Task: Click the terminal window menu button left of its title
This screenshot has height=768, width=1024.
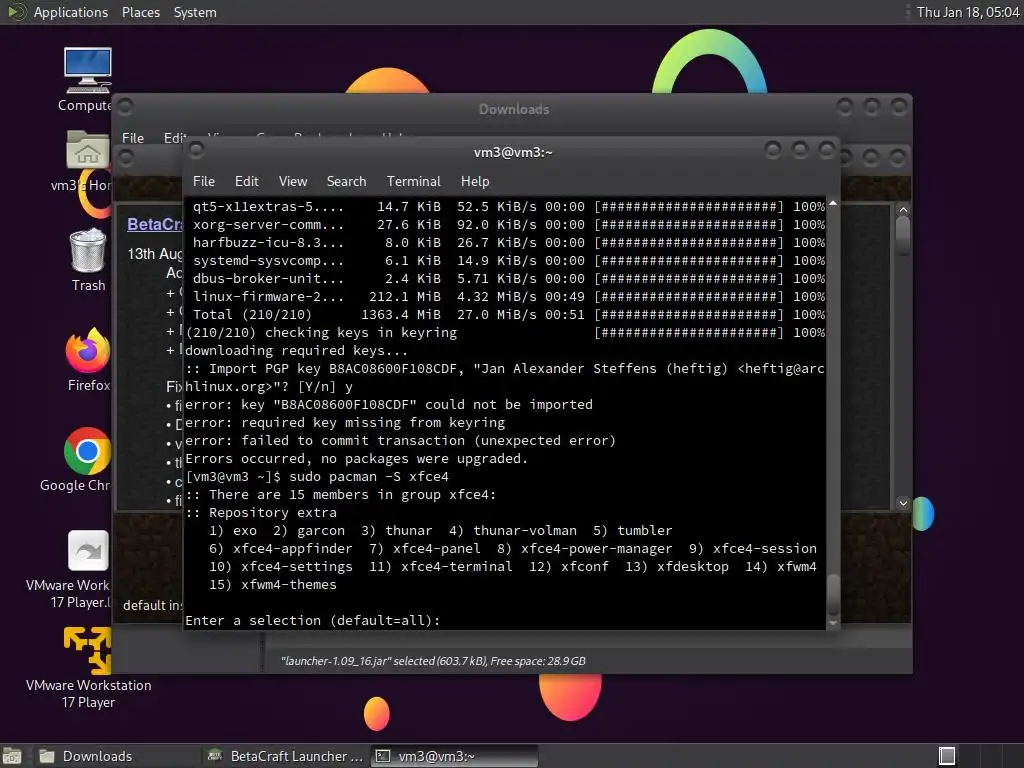Action: [x=196, y=151]
